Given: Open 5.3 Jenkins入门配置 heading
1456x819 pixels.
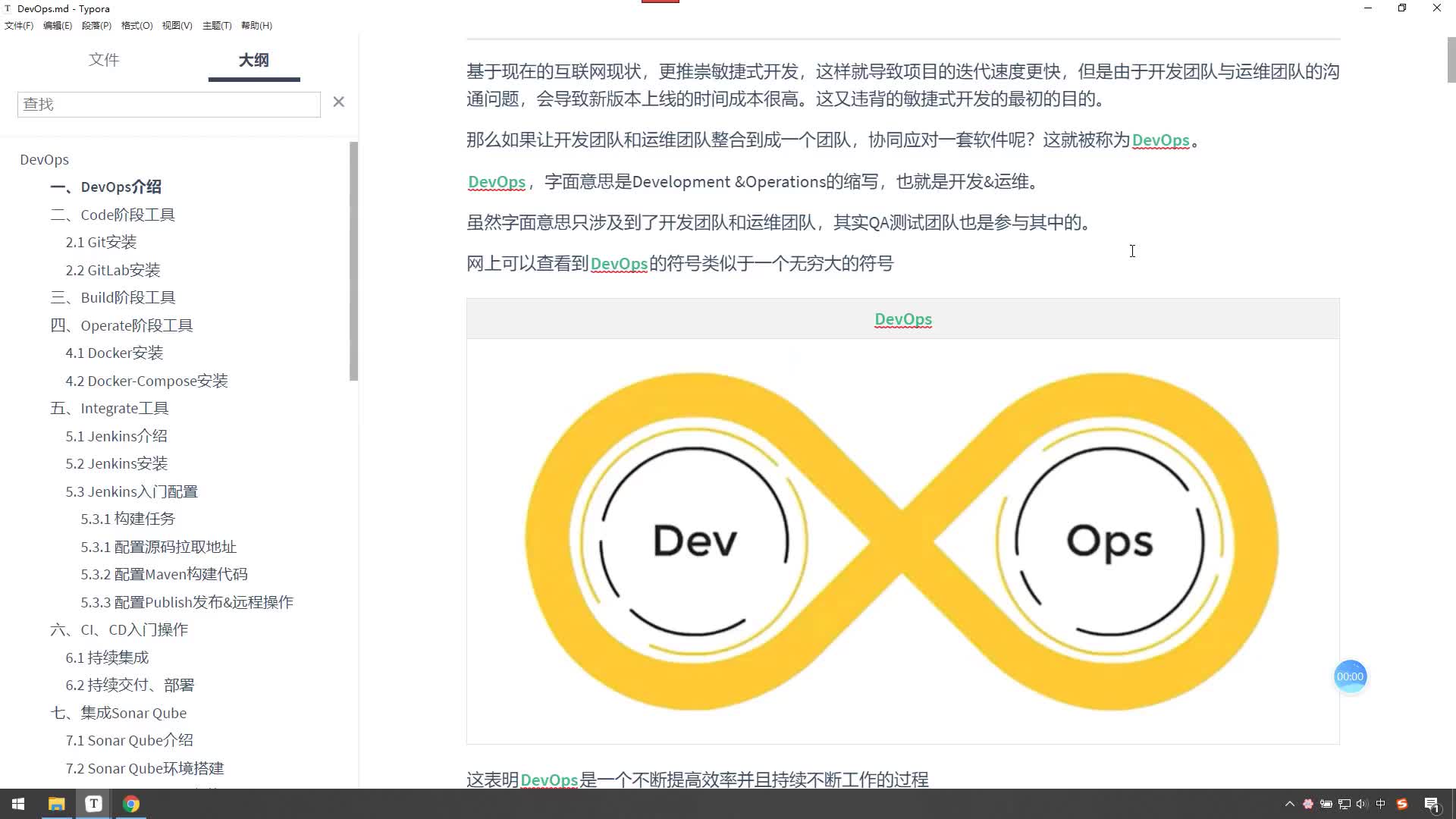Looking at the screenshot, I should [131, 491].
